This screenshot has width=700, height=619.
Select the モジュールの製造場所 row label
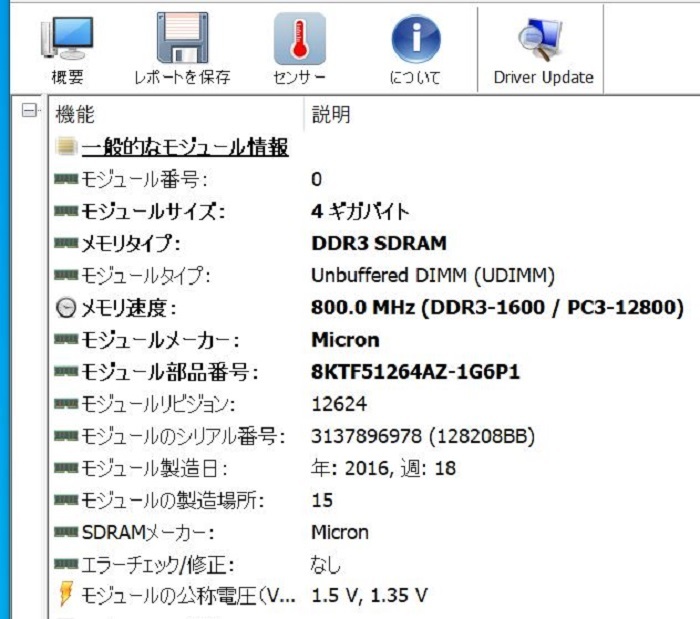[172, 501]
